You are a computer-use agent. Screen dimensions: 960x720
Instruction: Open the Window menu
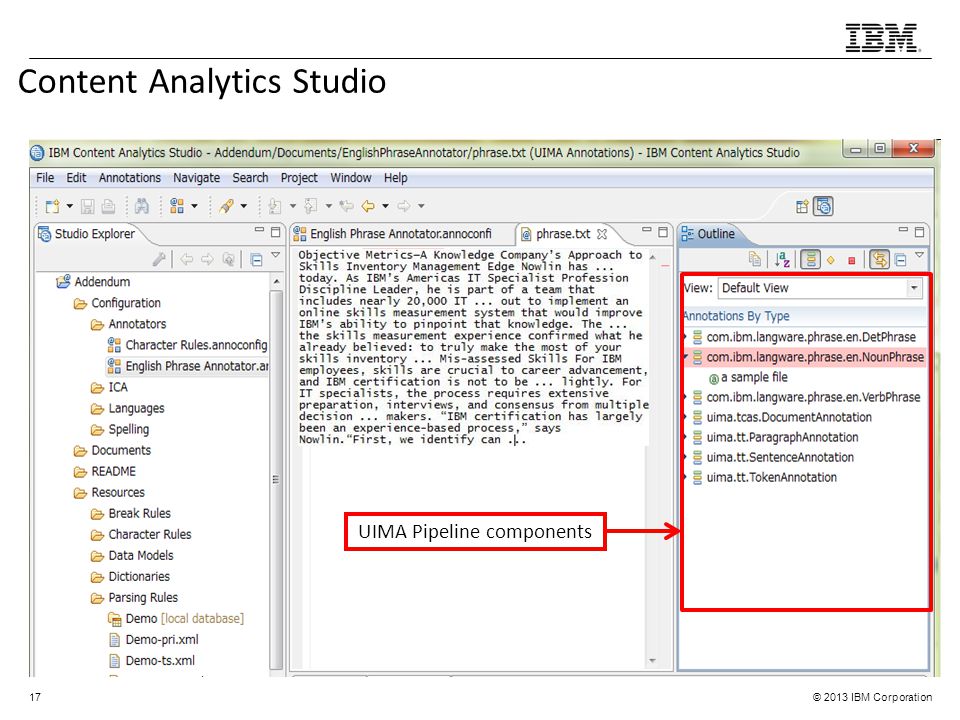(350, 178)
